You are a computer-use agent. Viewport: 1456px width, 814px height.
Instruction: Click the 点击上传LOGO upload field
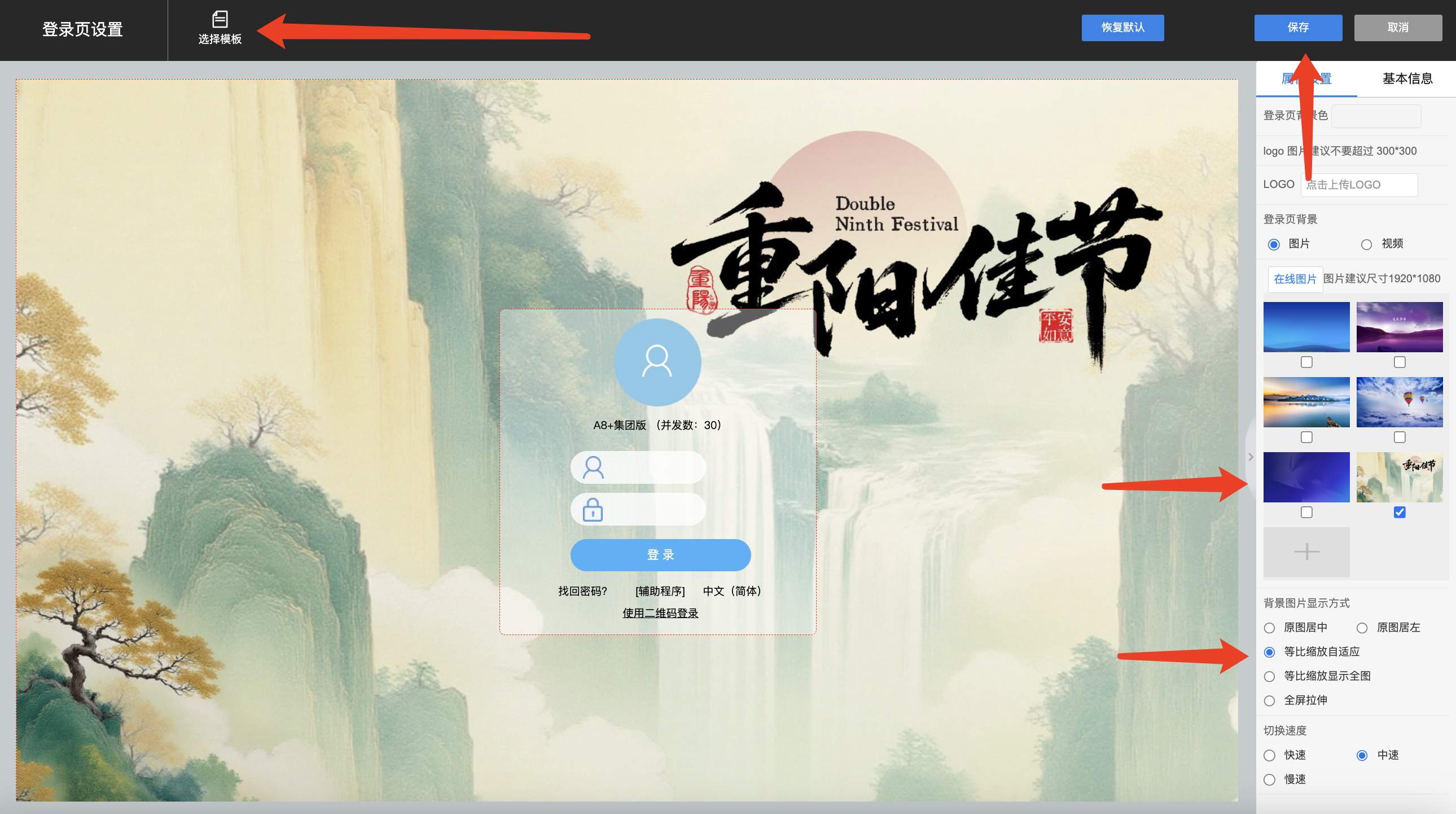click(1358, 185)
